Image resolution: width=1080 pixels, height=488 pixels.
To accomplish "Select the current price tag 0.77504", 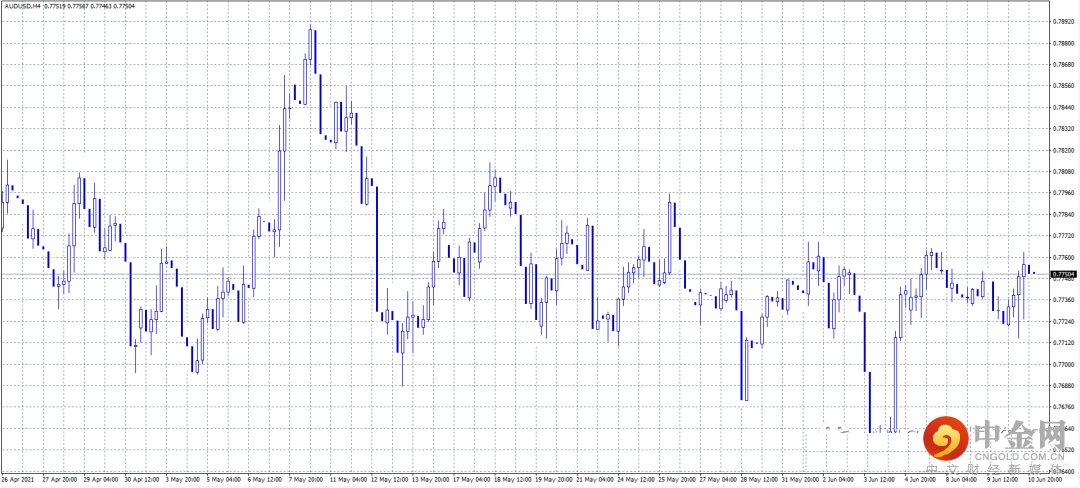I will click(x=1063, y=274).
